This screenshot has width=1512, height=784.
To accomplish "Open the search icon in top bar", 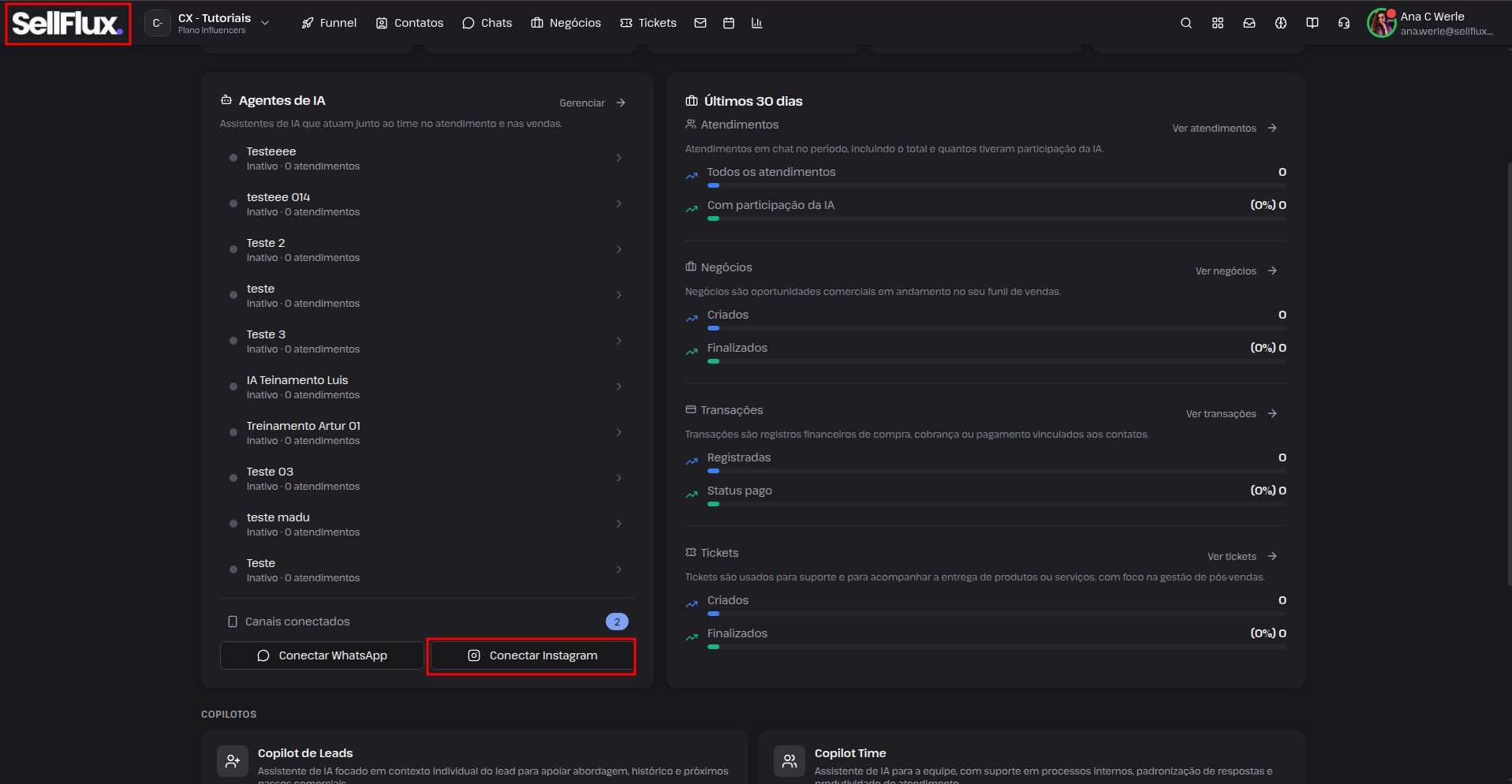I will click(x=1185, y=24).
